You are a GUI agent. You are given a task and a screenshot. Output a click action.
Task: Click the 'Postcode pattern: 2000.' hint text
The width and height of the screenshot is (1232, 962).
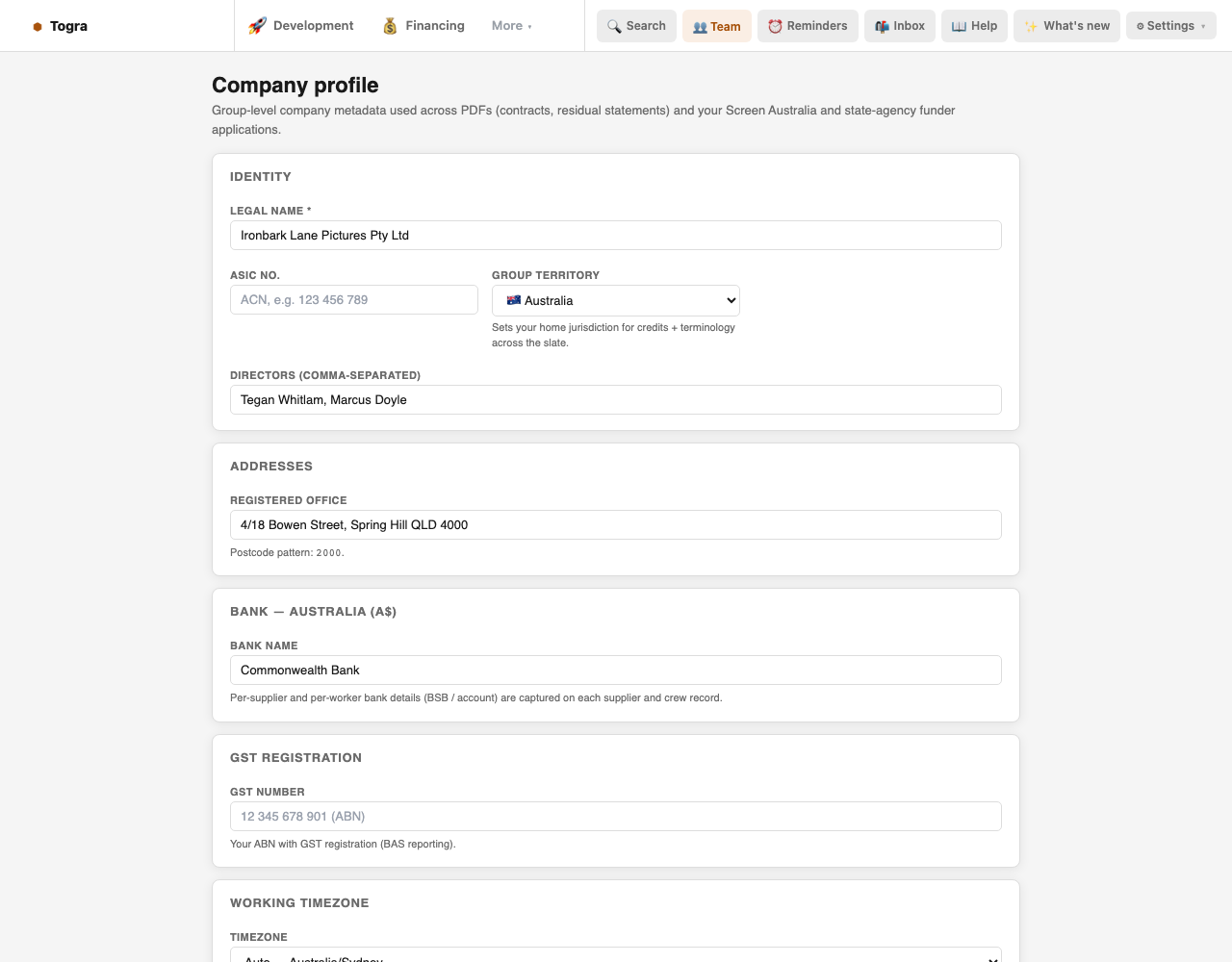coord(287,553)
